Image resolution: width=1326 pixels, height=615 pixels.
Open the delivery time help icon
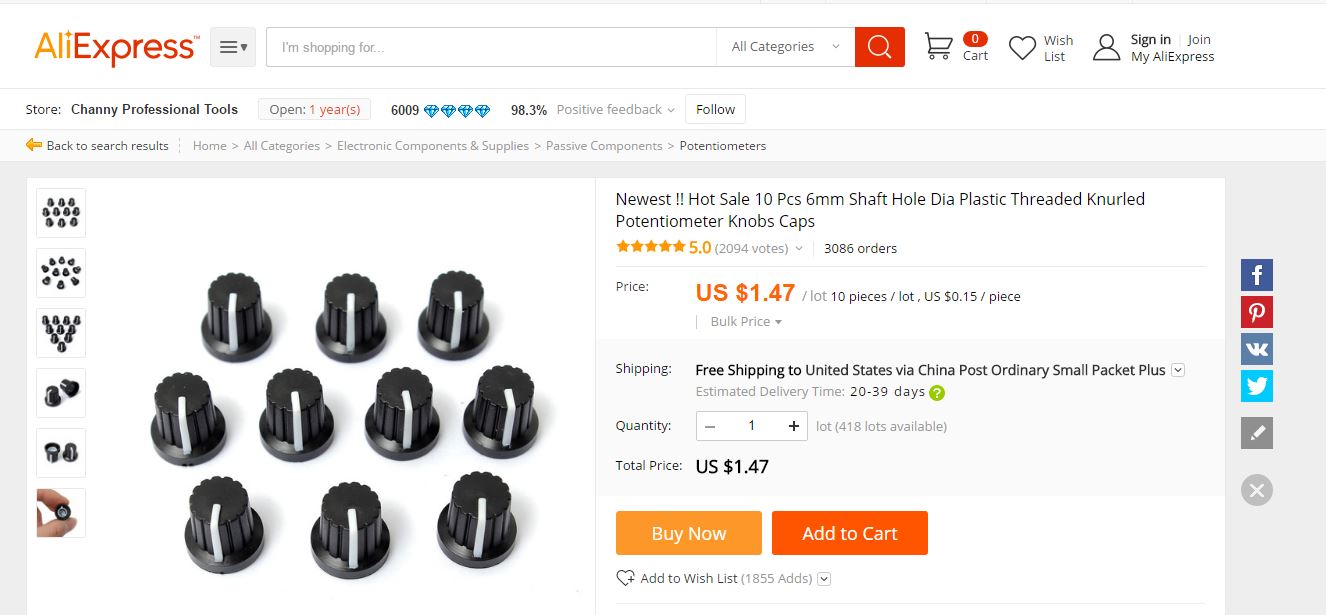point(937,393)
